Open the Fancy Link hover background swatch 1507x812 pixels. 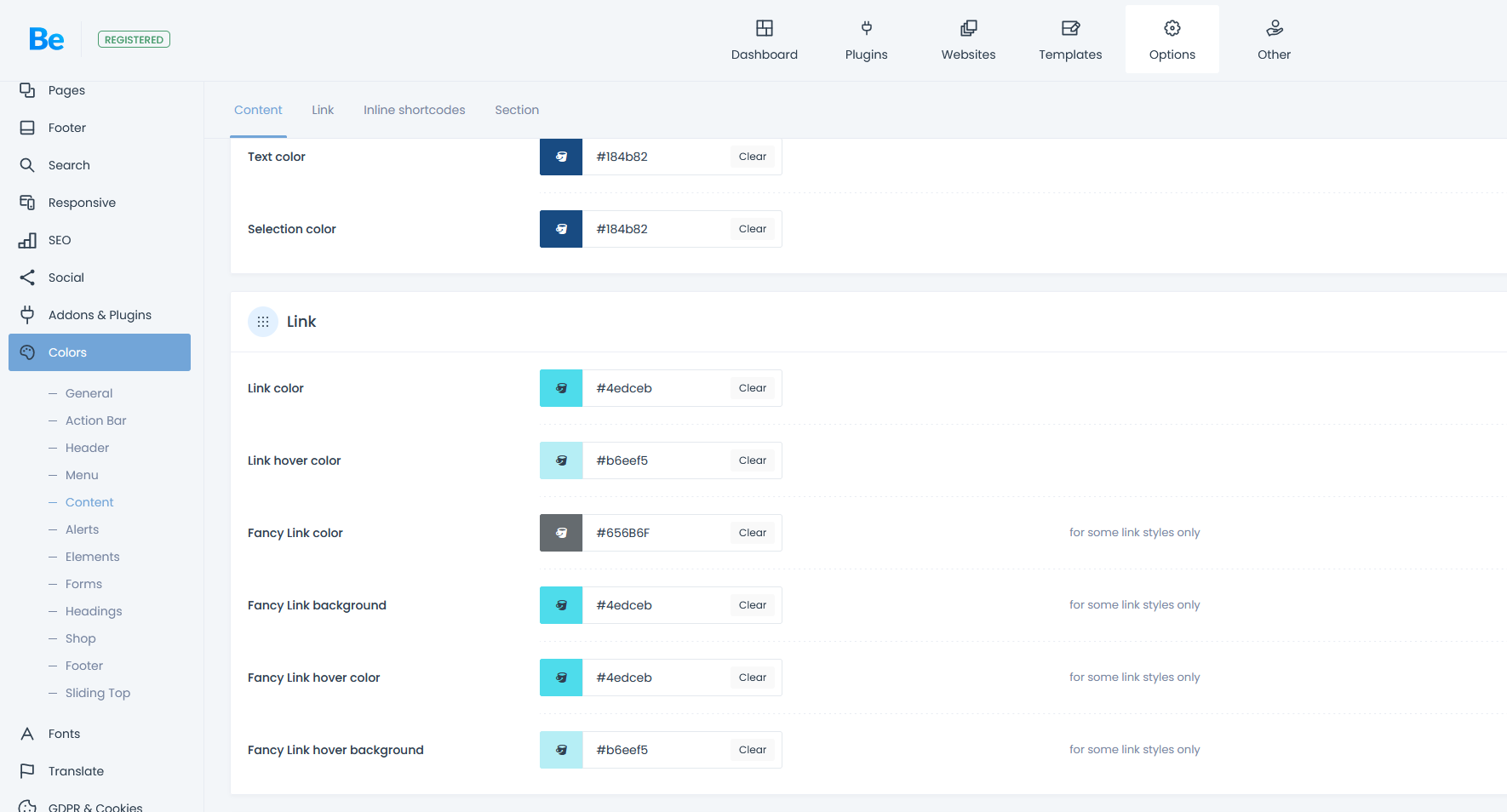561,750
